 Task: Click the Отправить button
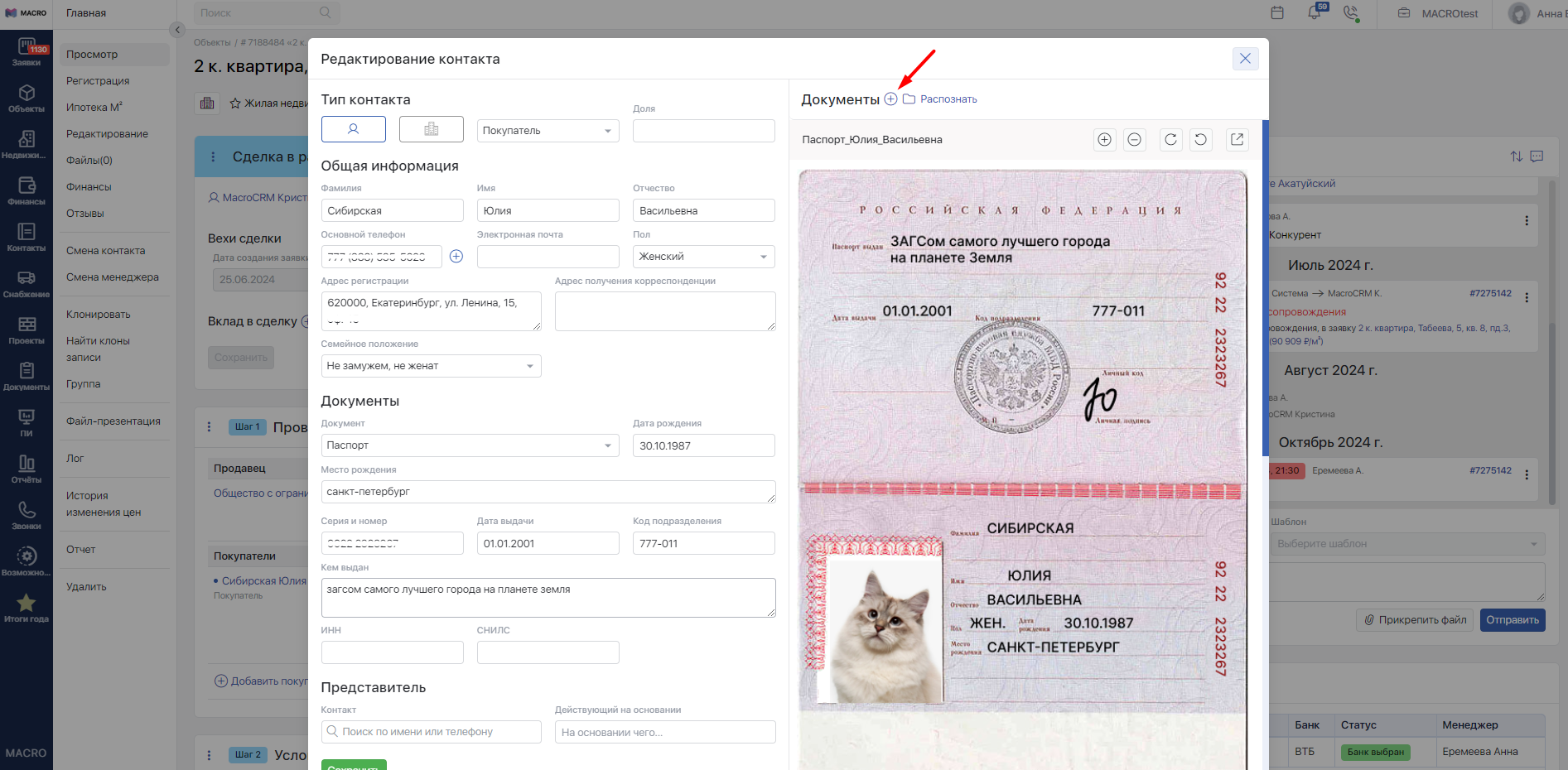pyautogui.click(x=1513, y=620)
